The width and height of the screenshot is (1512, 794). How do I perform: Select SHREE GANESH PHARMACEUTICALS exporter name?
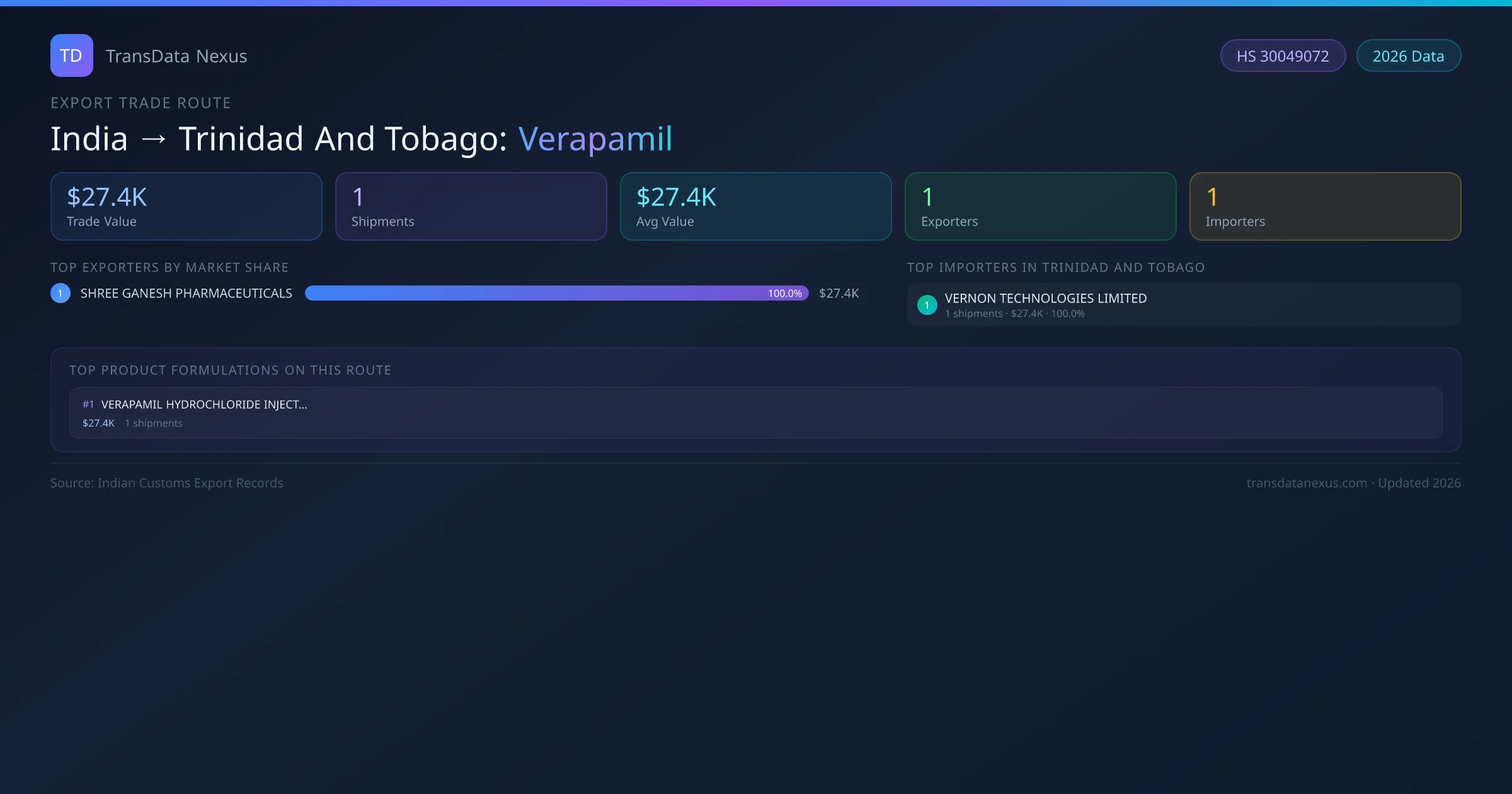click(186, 293)
